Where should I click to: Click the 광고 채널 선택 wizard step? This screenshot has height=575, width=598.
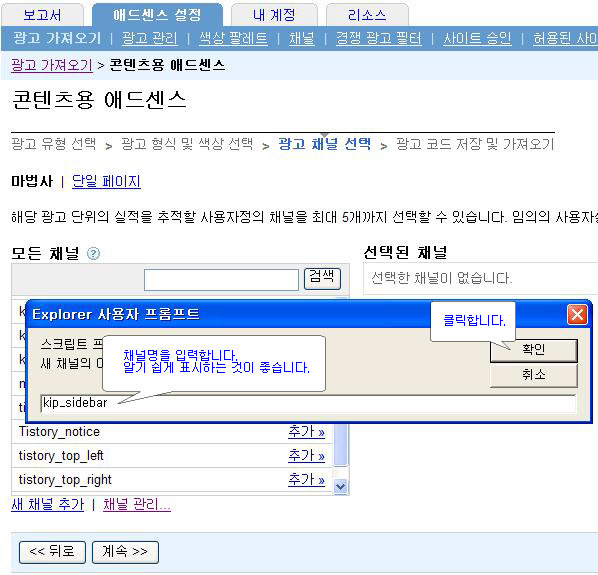click(325, 144)
